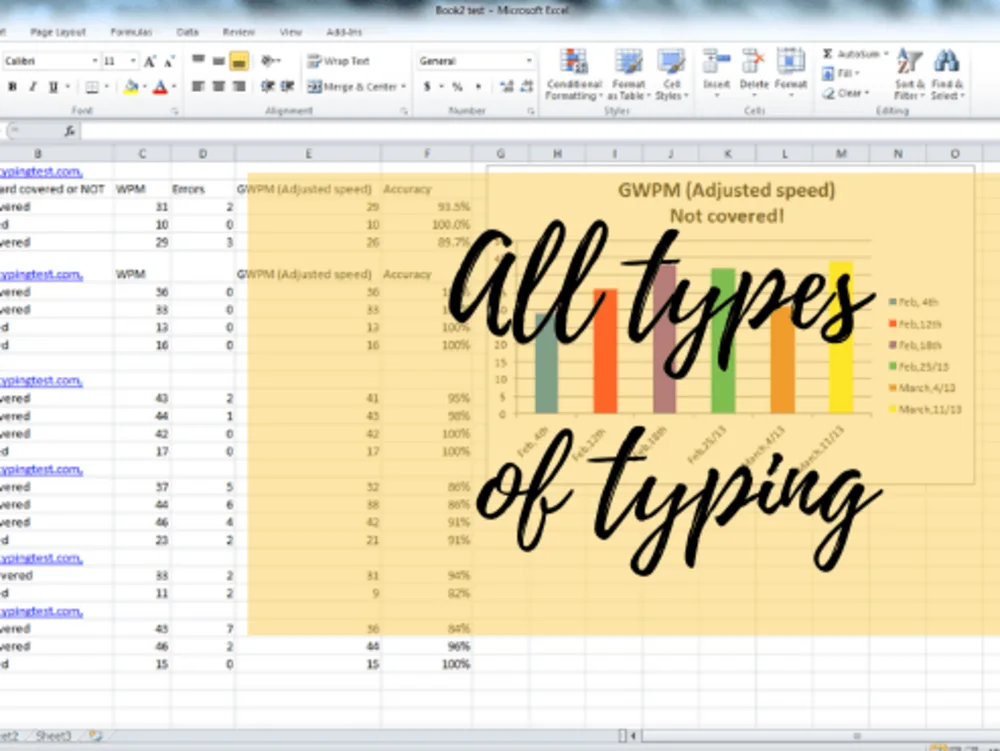
Task: Open Cell Styles gallery
Action: (x=672, y=75)
